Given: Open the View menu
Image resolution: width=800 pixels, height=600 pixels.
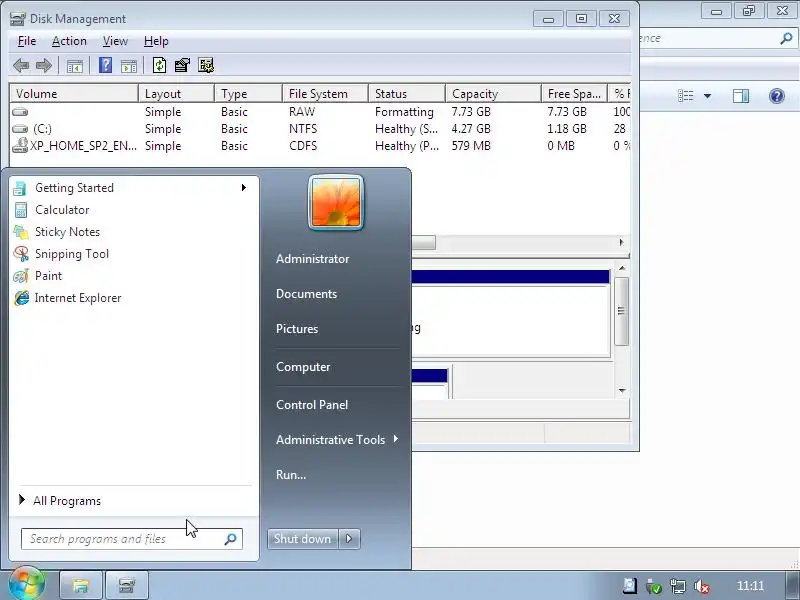Looking at the screenshot, I should pos(115,41).
